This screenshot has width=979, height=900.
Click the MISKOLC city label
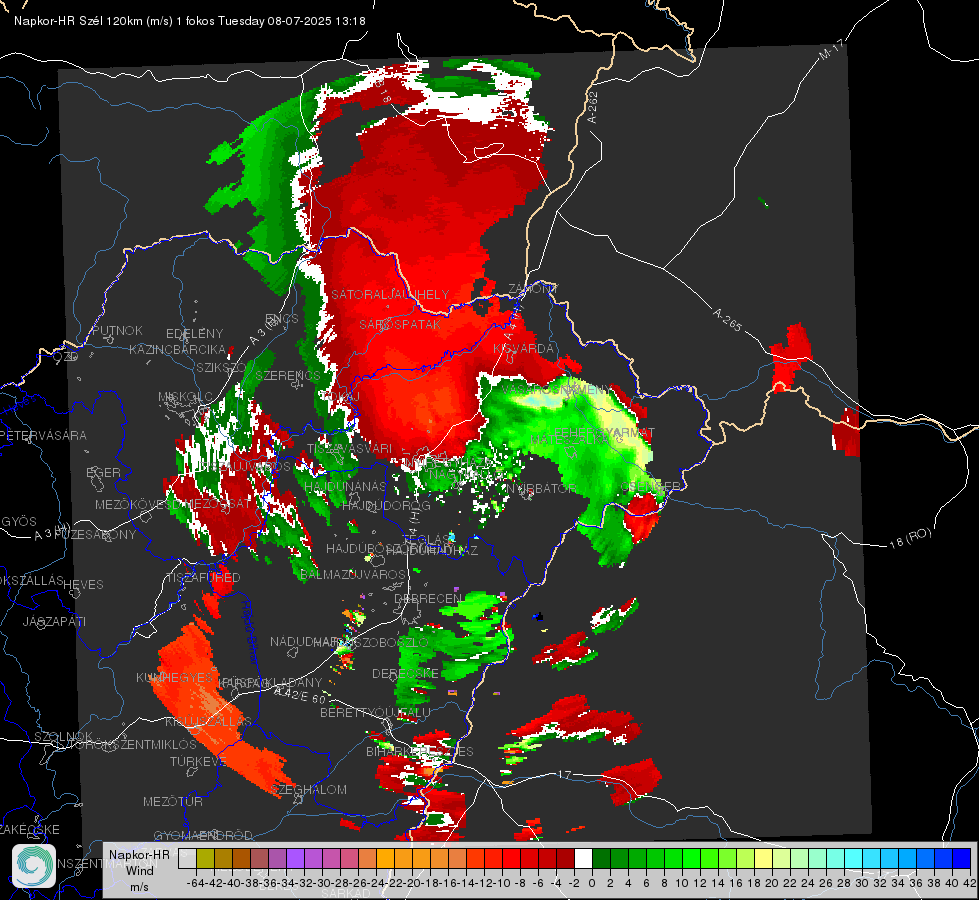point(185,397)
